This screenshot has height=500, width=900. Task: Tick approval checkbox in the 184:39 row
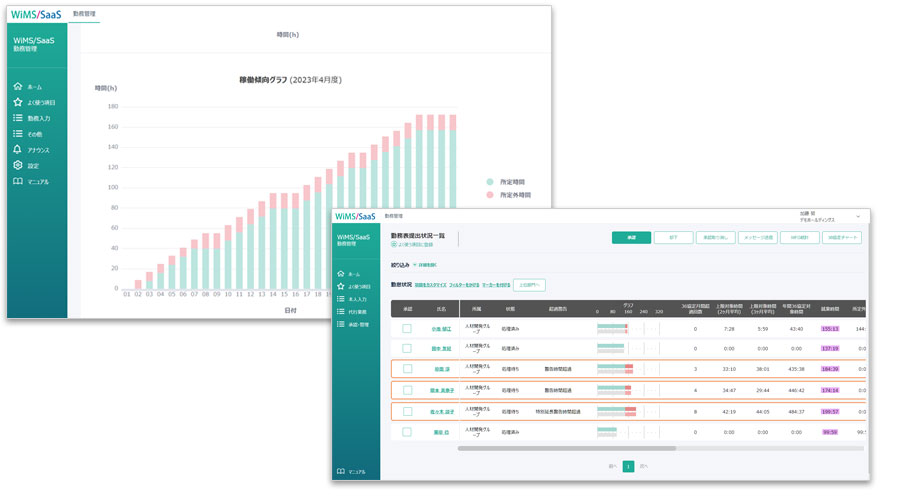[x=408, y=369]
